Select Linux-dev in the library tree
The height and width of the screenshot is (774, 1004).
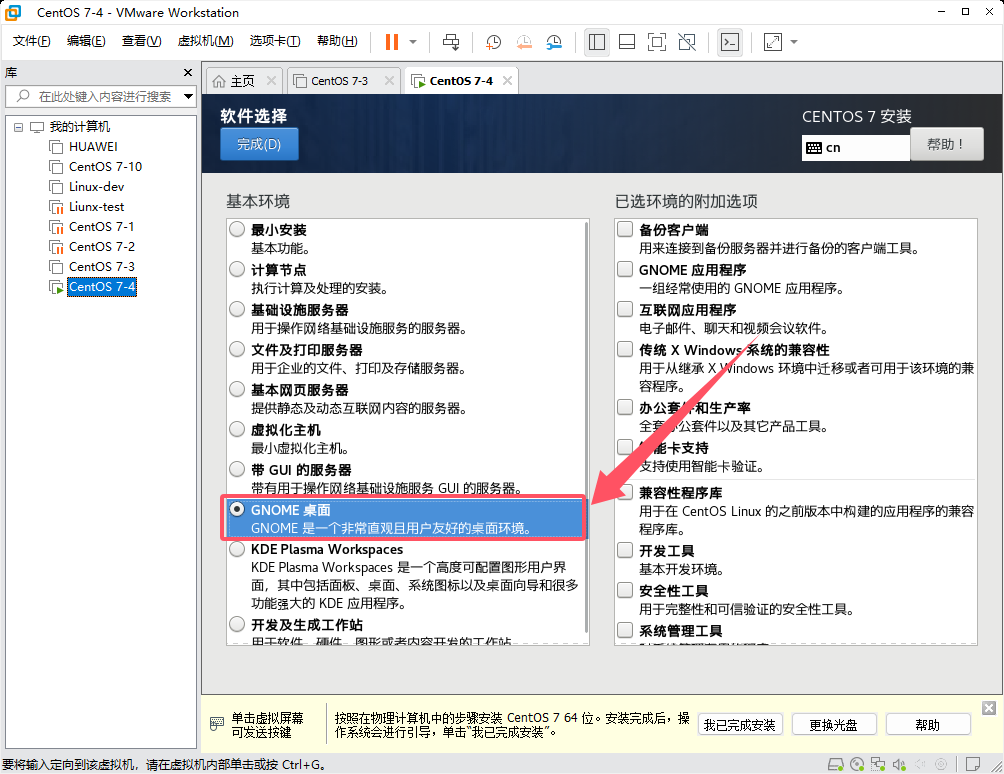(x=96, y=187)
